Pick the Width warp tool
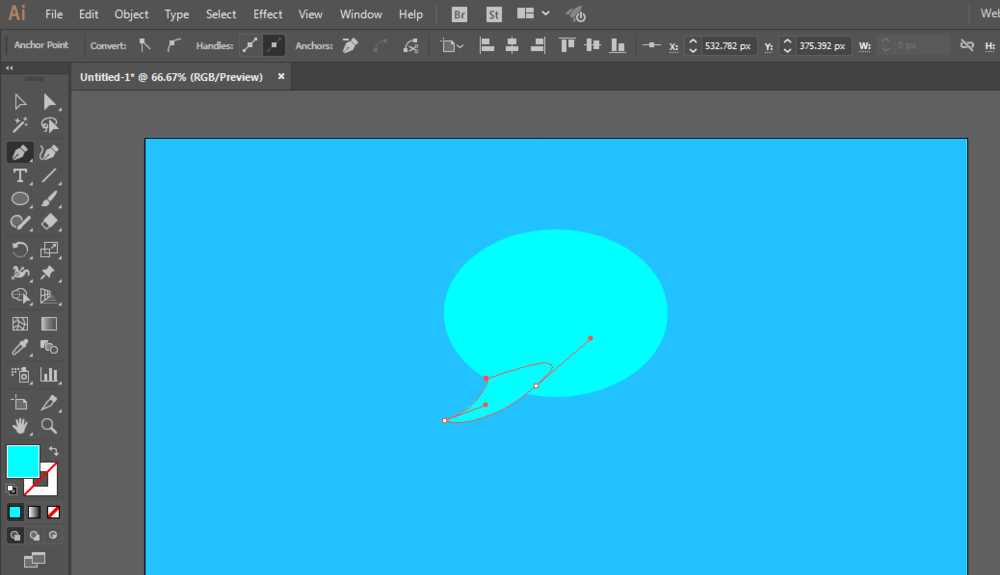Image resolution: width=1000 pixels, height=575 pixels. [20, 273]
